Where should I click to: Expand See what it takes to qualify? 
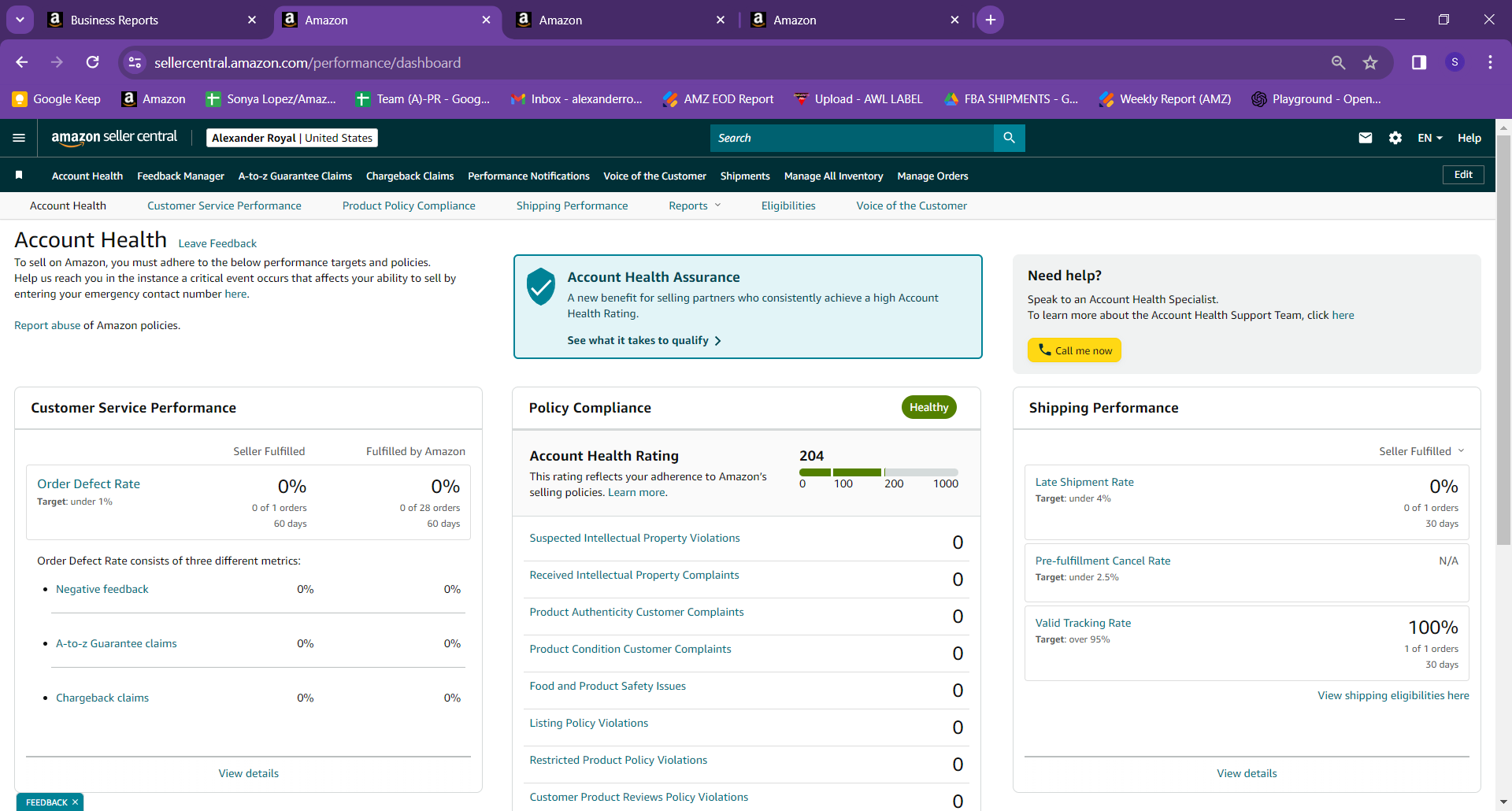pyautogui.click(x=644, y=340)
